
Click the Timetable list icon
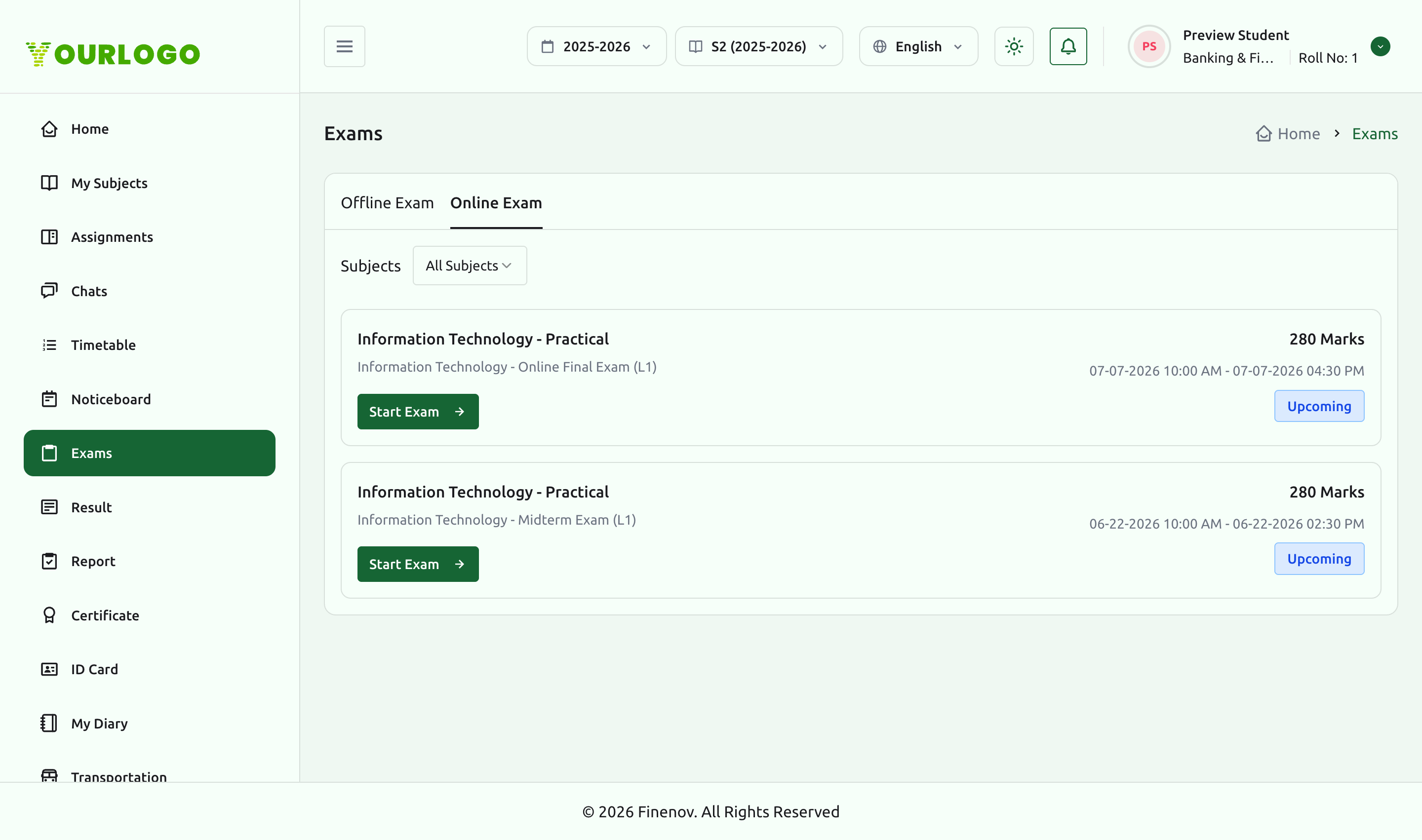pos(49,344)
